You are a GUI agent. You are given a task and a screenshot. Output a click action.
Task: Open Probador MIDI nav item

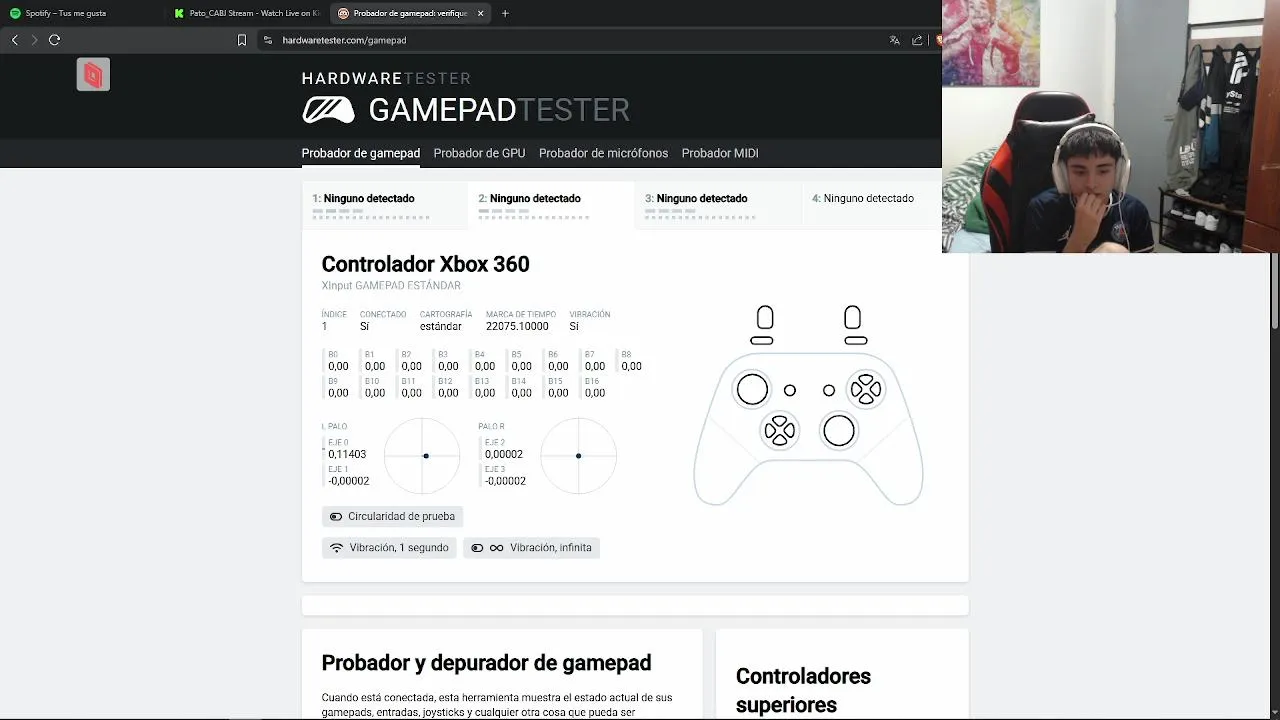tap(720, 153)
